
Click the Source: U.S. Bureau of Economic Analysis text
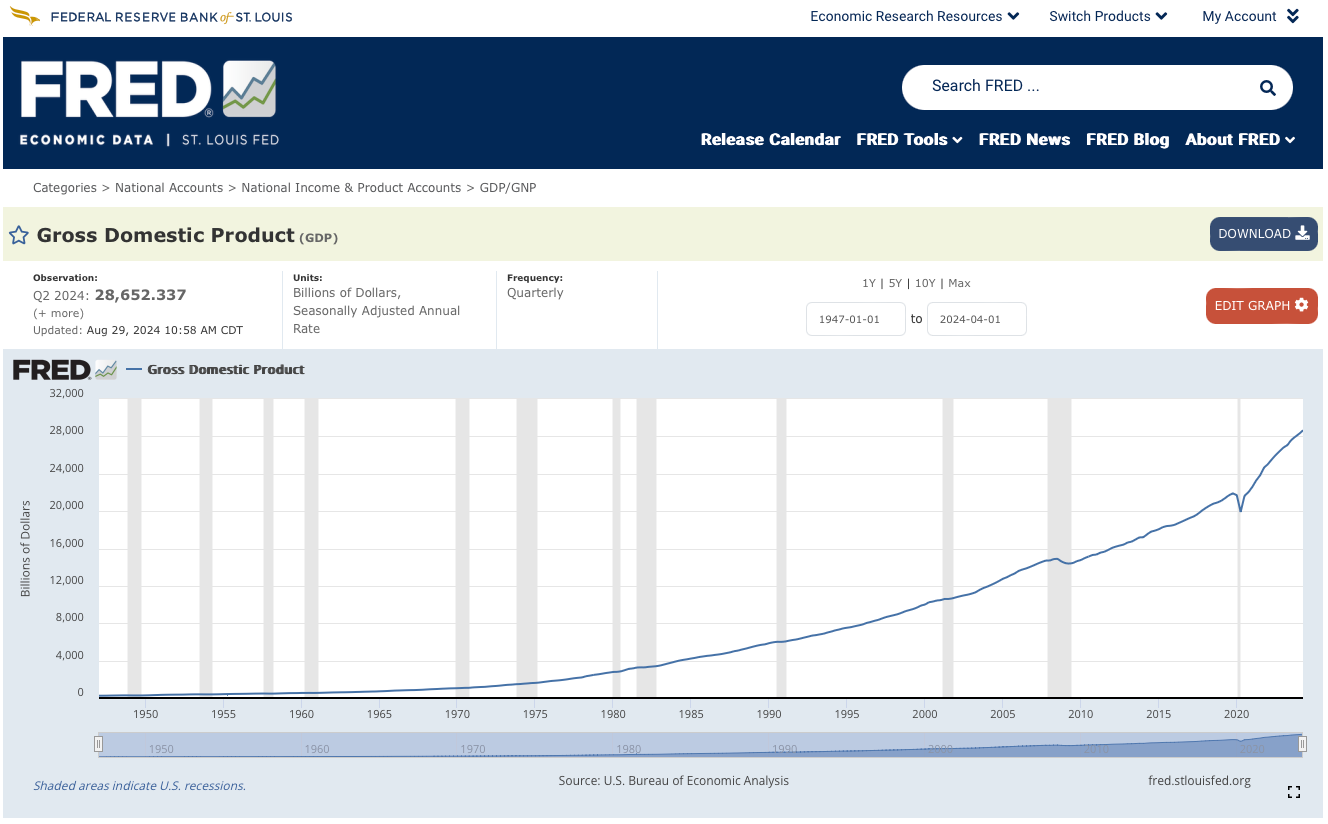(674, 781)
